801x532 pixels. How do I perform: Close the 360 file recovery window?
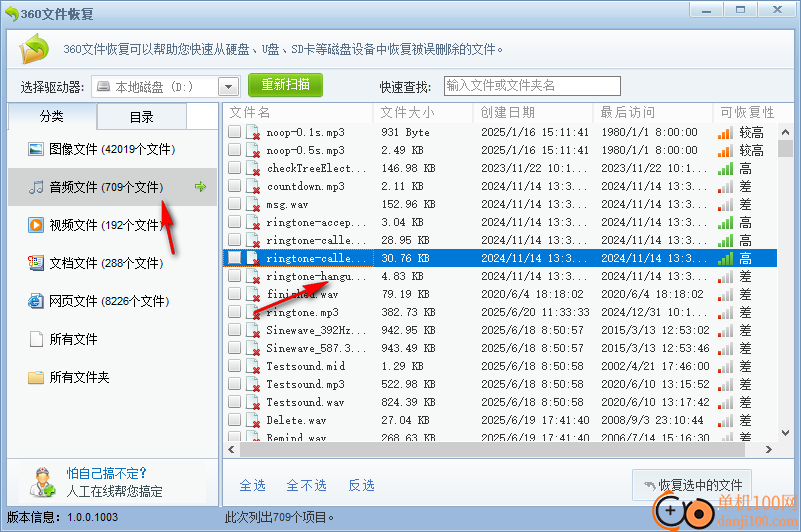(777, 10)
